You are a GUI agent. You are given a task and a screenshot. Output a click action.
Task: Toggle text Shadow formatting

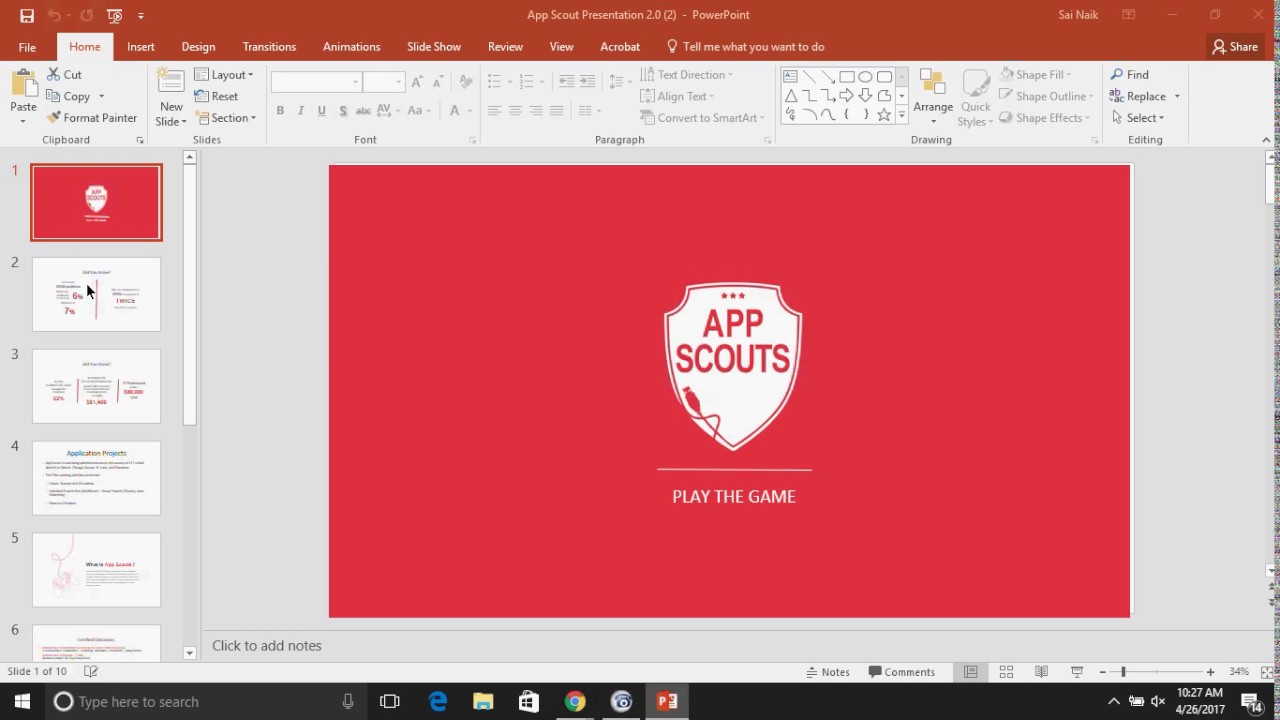click(343, 110)
